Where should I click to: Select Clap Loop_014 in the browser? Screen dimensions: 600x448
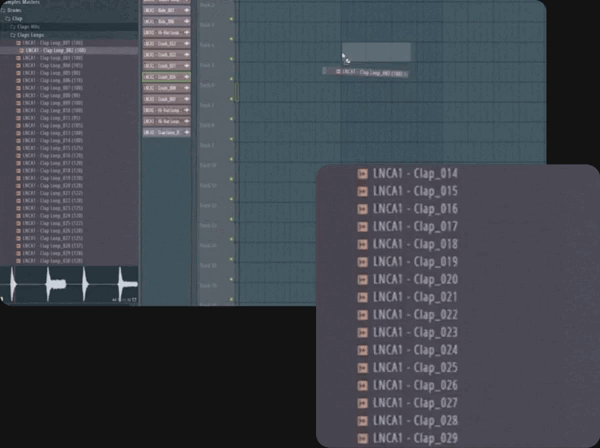[52, 141]
